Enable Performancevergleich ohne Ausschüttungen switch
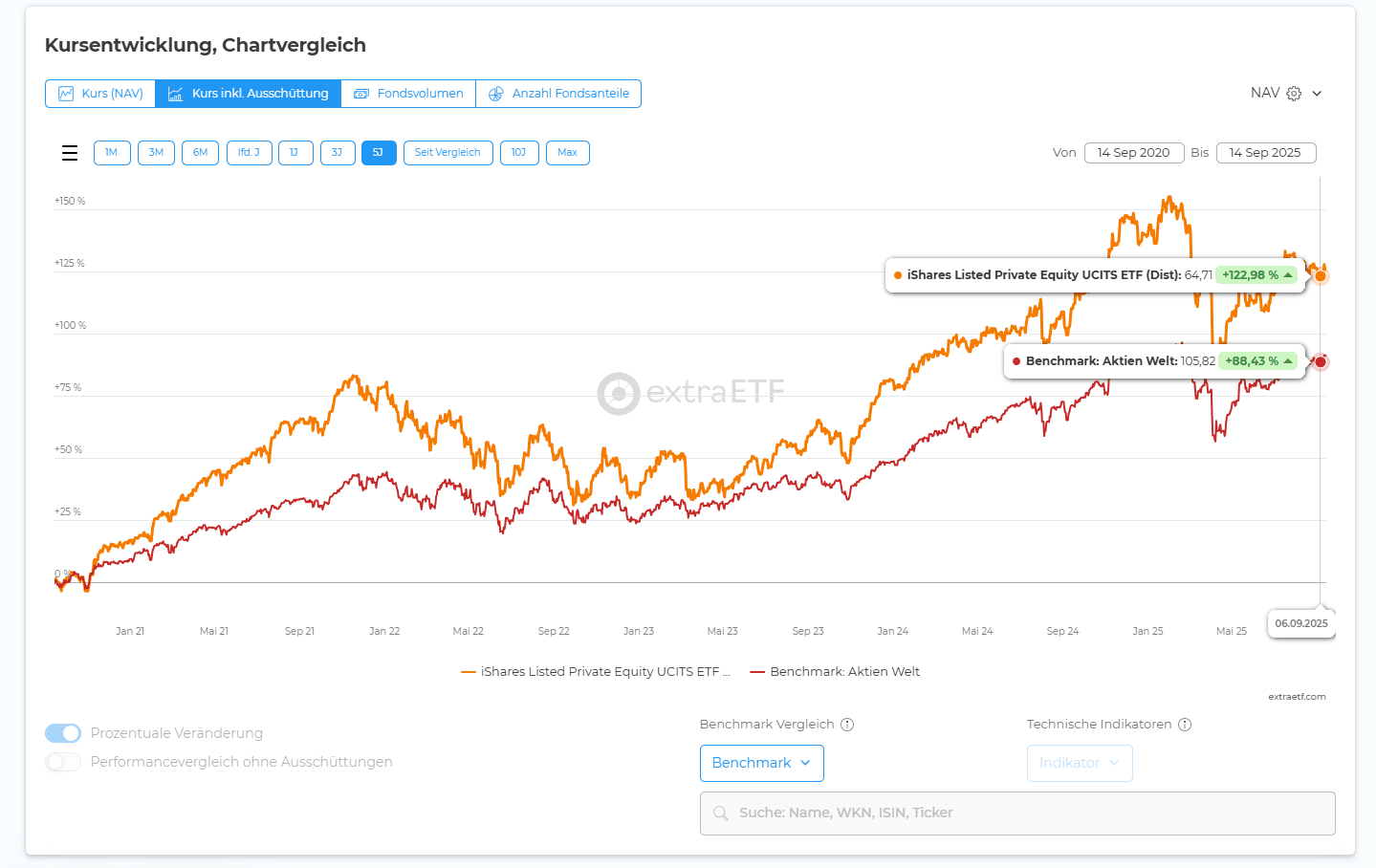Viewport: 1376px width, 868px height. coord(63,762)
